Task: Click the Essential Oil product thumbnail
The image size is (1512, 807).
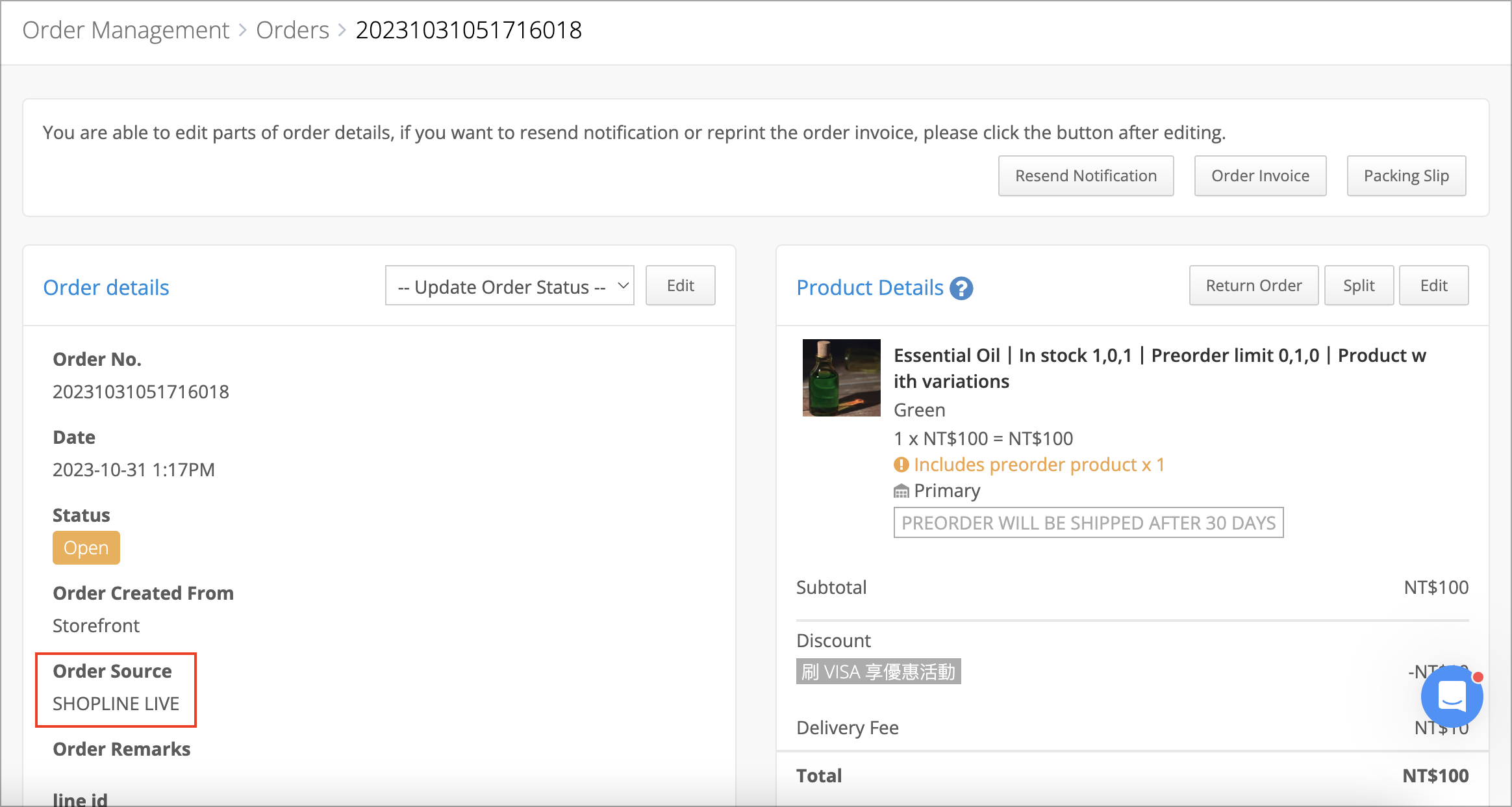Action: pyautogui.click(x=841, y=378)
